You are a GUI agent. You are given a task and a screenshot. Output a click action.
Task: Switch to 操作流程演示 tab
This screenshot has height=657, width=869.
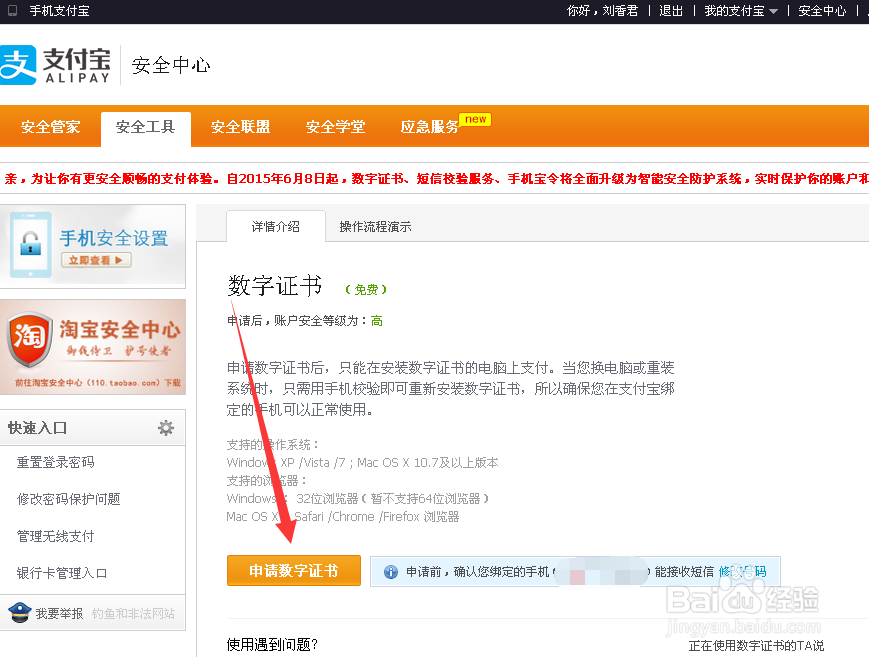pos(375,226)
